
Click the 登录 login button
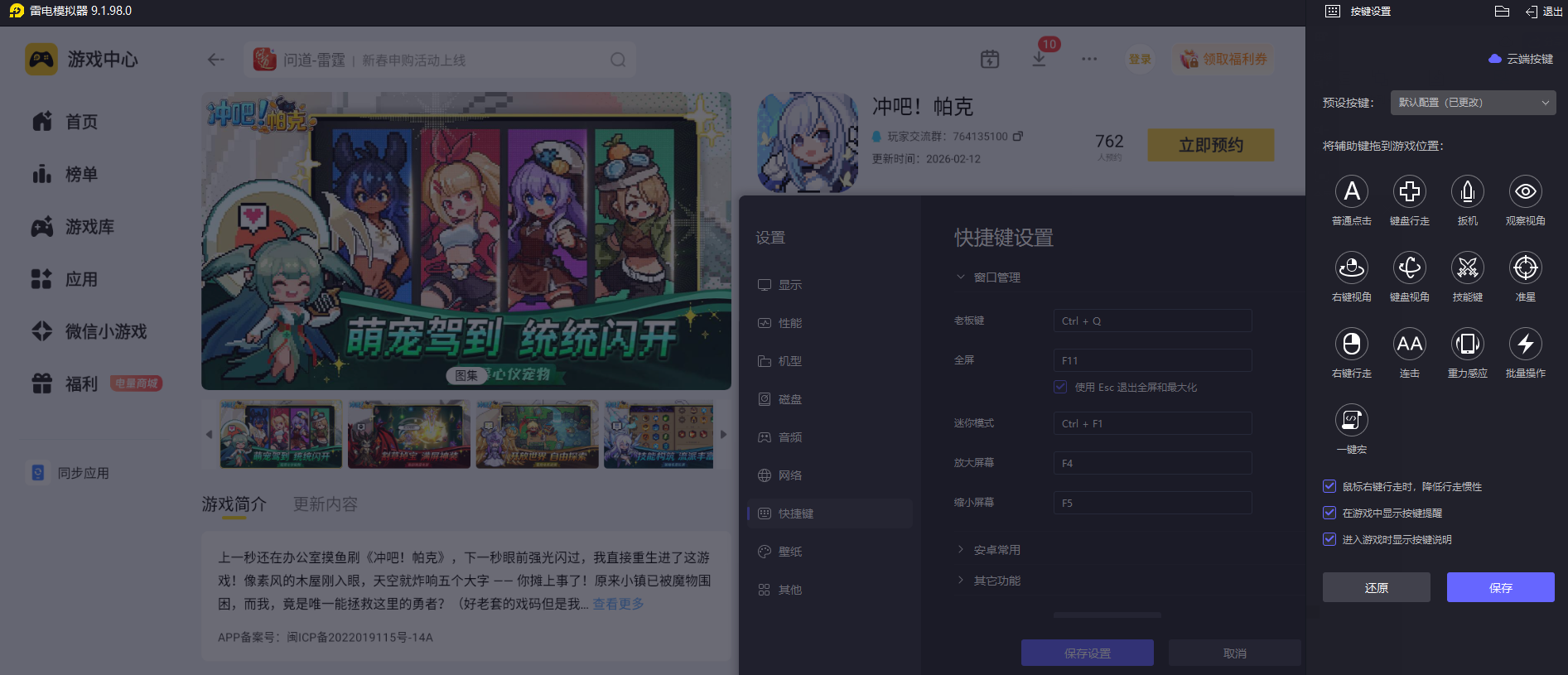[x=1140, y=59]
